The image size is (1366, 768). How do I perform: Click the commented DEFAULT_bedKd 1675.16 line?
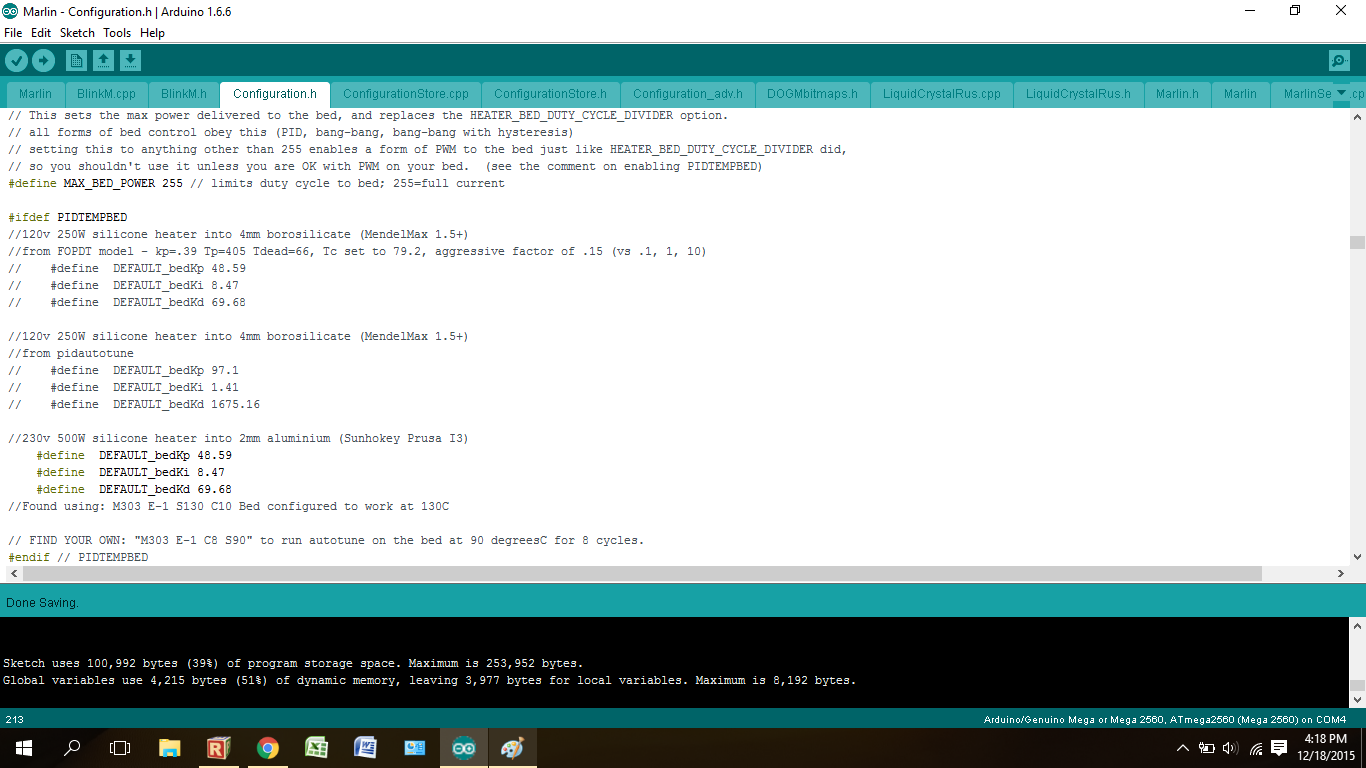(134, 404)
